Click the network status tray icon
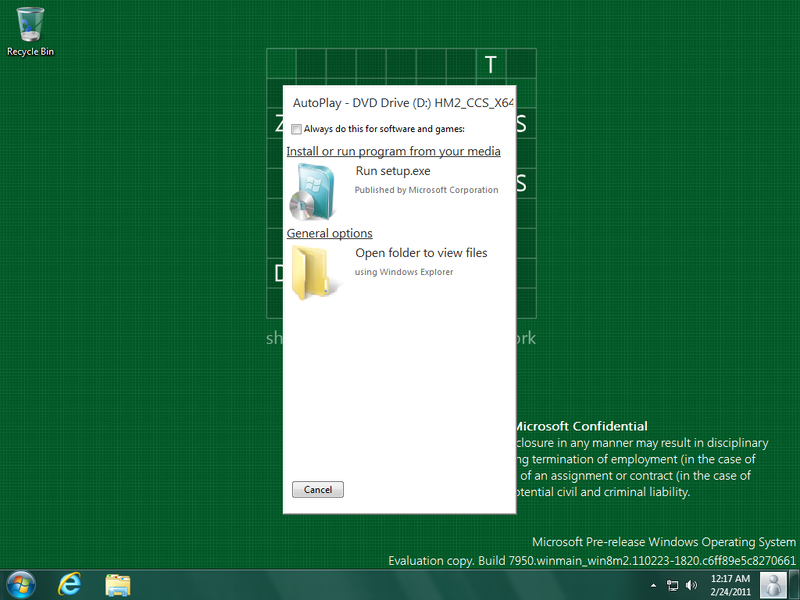Screen dimensions: 800x600 tap(672, 586)
